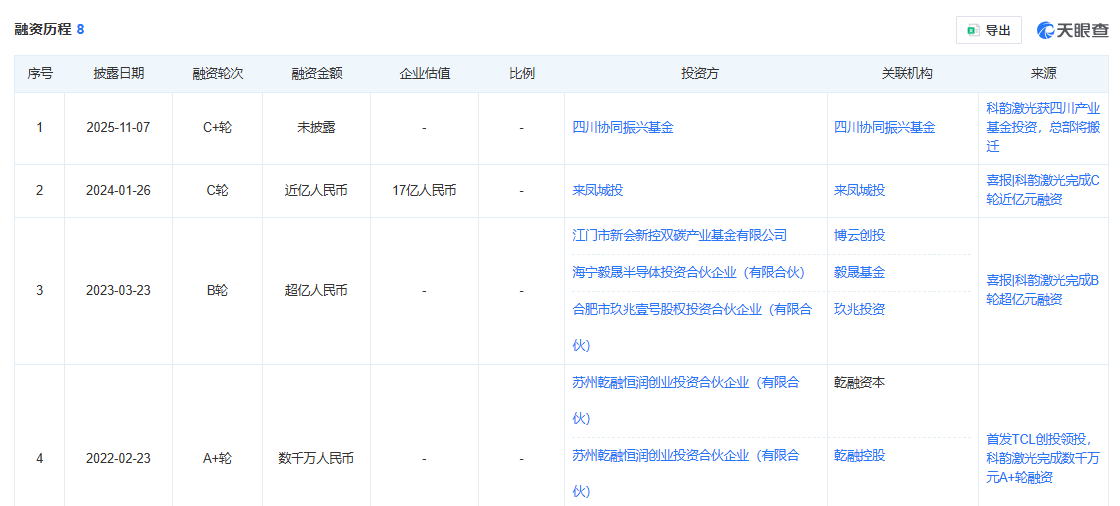The height and width of the screenshot is (506, 1120).
Task: Open 来凤城投 link in 关联机构 column
Action: click(859, 191)
